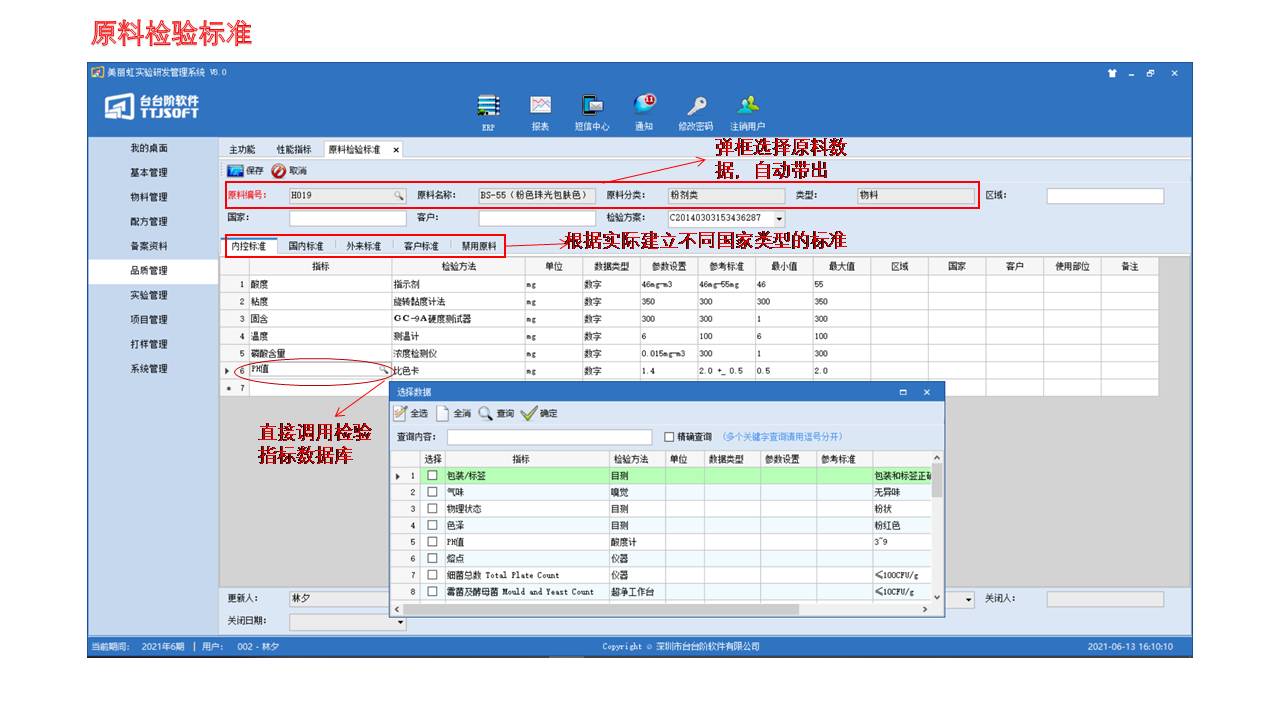Click the 保存 save icon in toolbar

(235, 171)
